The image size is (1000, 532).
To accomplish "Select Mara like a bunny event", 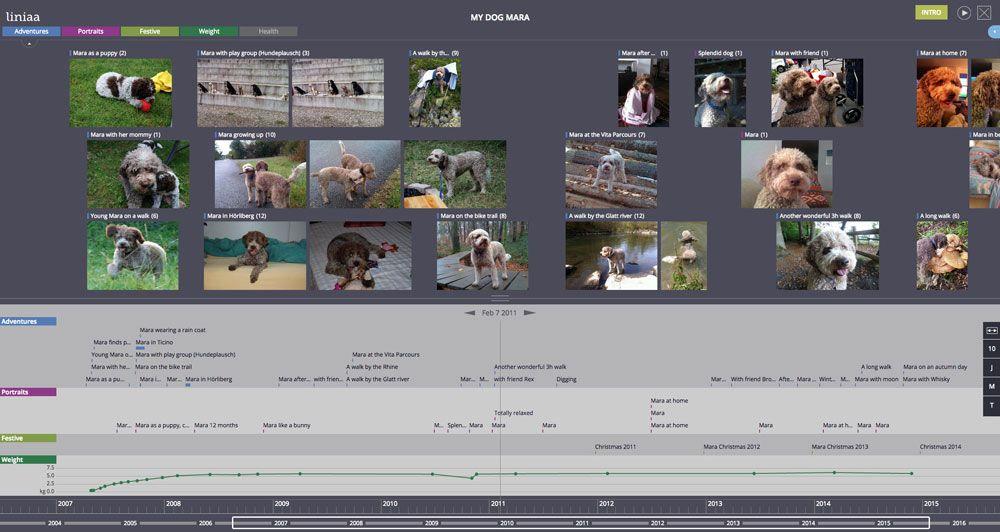I will (x=287, y=425).
